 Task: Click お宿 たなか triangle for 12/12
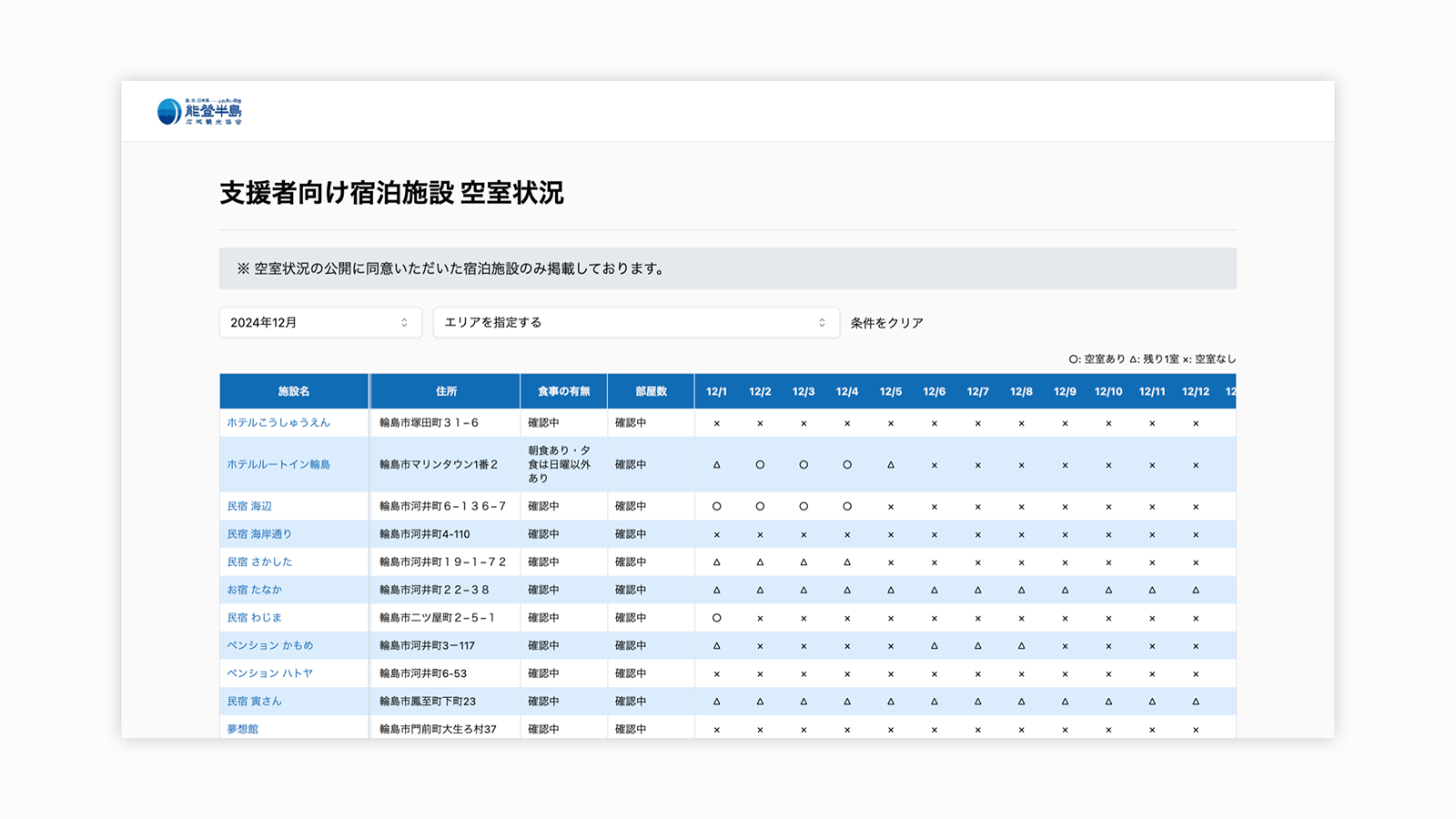click(1196, 590)
